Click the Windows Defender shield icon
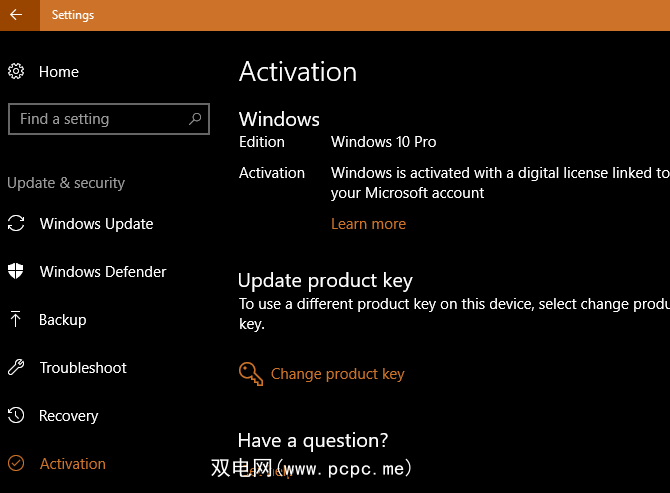The height and width of the screenshot is (493, 670). click(16, 272)
